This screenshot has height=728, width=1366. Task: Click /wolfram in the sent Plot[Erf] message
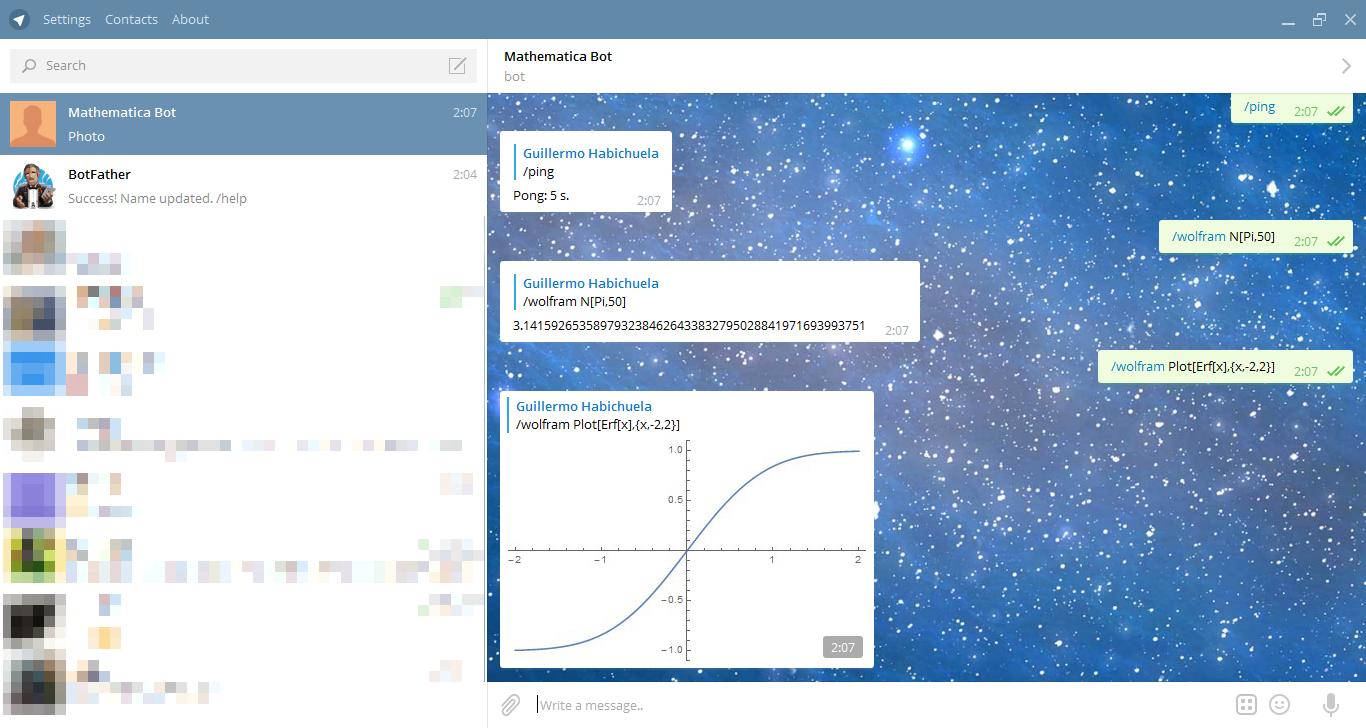pyautogui.click(x=1138, y=367)
